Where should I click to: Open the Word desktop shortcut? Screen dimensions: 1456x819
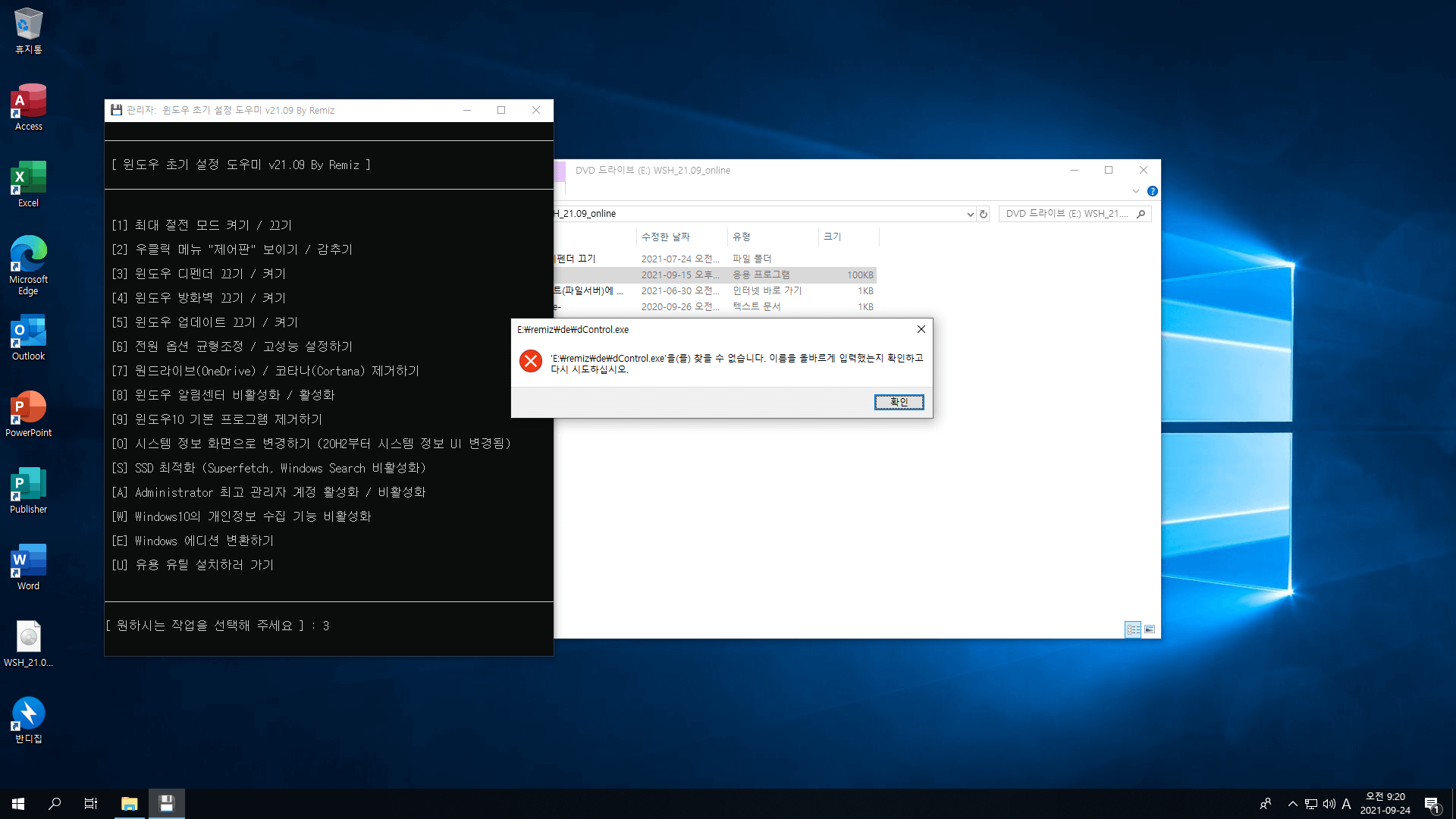coord(29,567)
